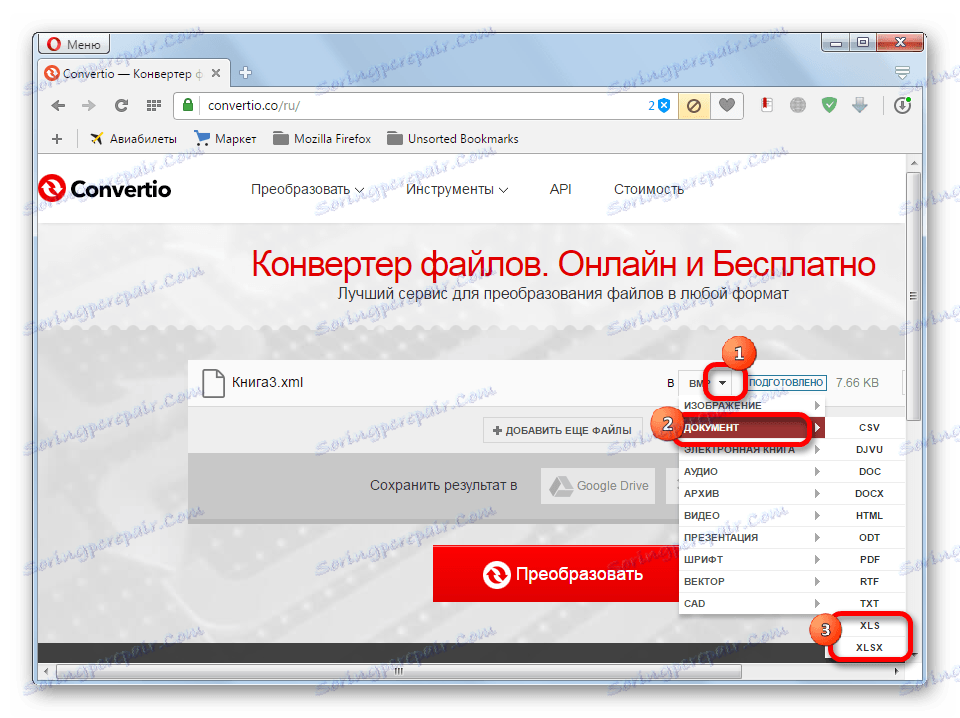Screen dimensions: 960x718
Task: Expand the ВЕКТОР category
Action: (752, 582)
